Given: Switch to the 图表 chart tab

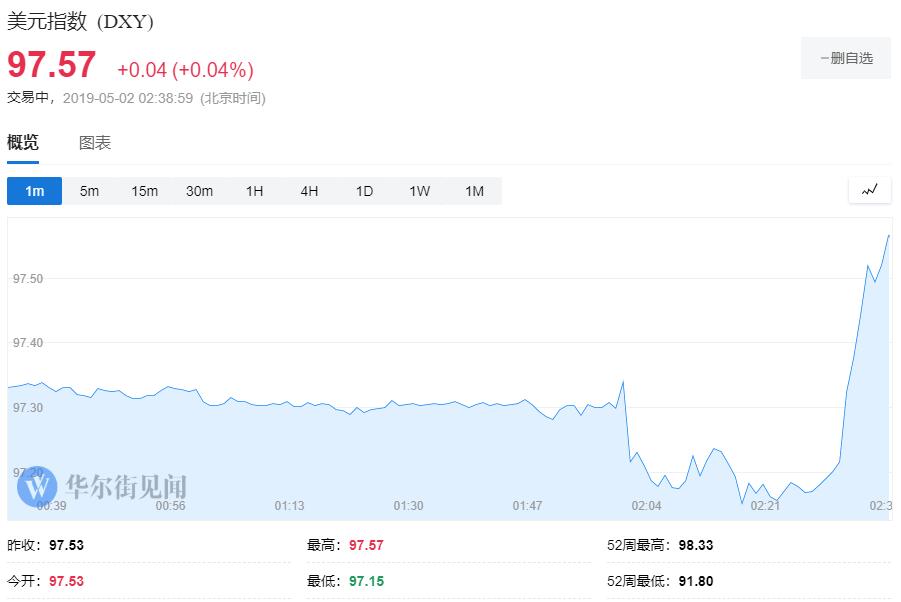Looking at the screenshot, I should pyautogui.click(x=95, y=143).
